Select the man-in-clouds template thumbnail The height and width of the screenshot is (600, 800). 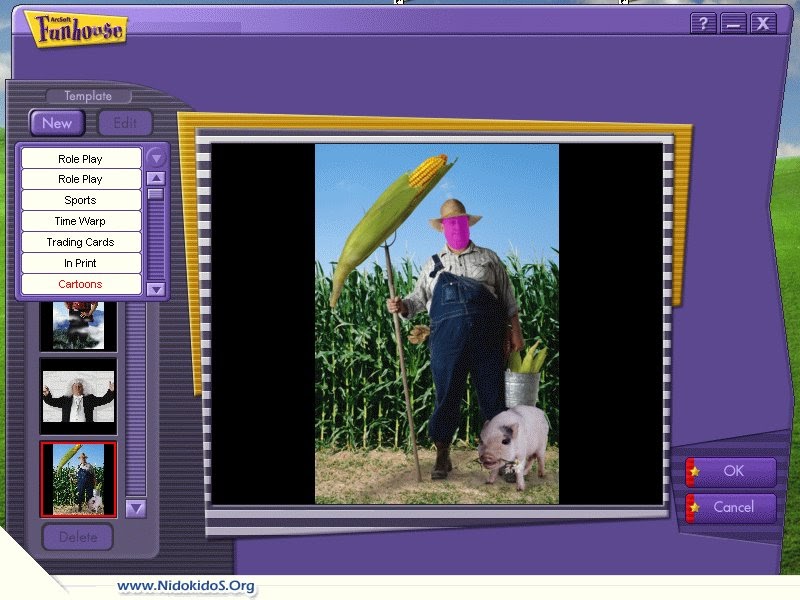78,326
